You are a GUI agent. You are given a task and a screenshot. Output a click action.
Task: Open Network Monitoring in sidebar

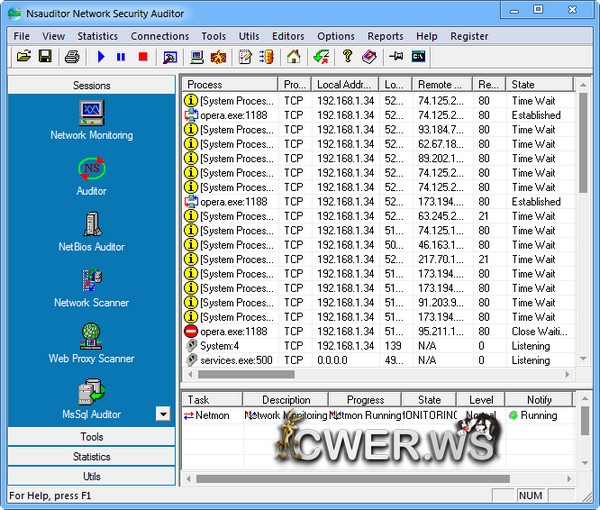coord(92,119)
